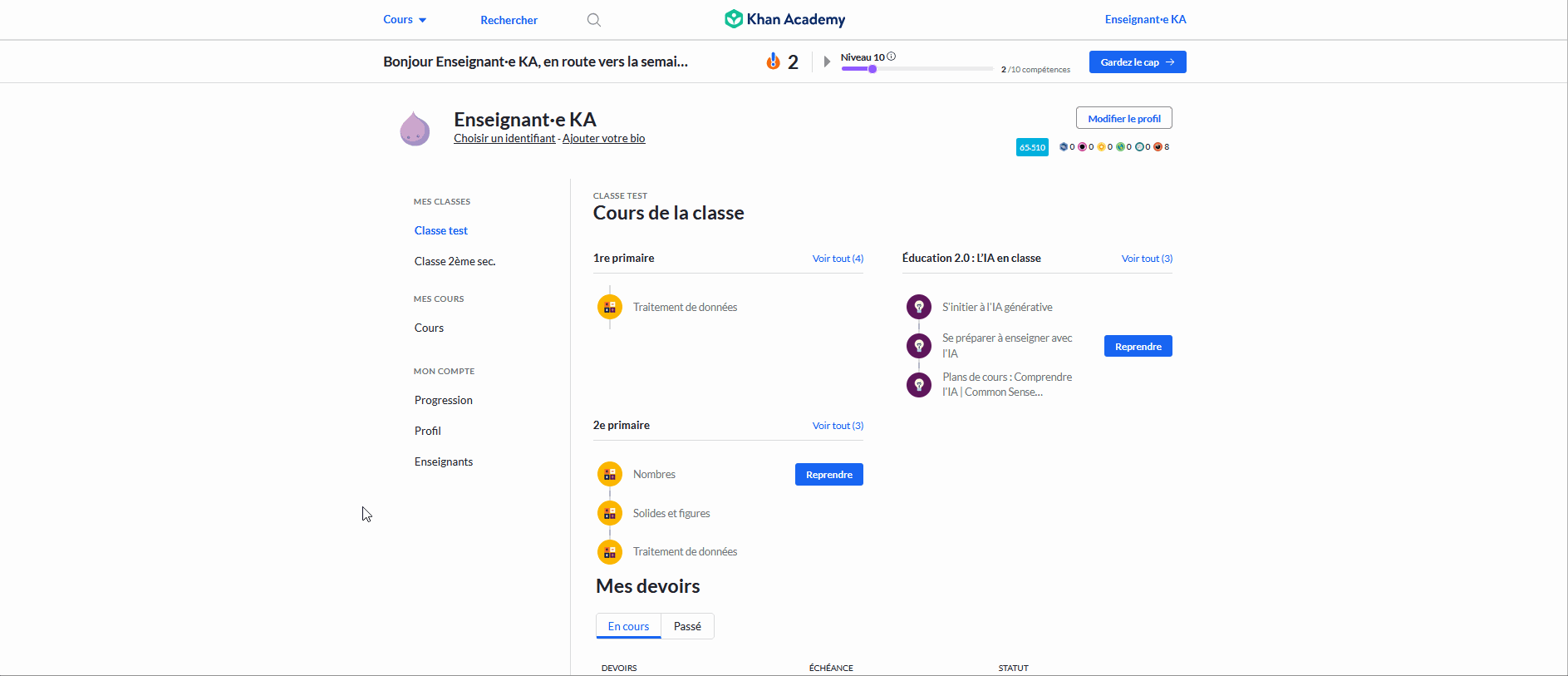Click the Ajouter votre bio link
The image size is (1568, 676).
point(604,139)
